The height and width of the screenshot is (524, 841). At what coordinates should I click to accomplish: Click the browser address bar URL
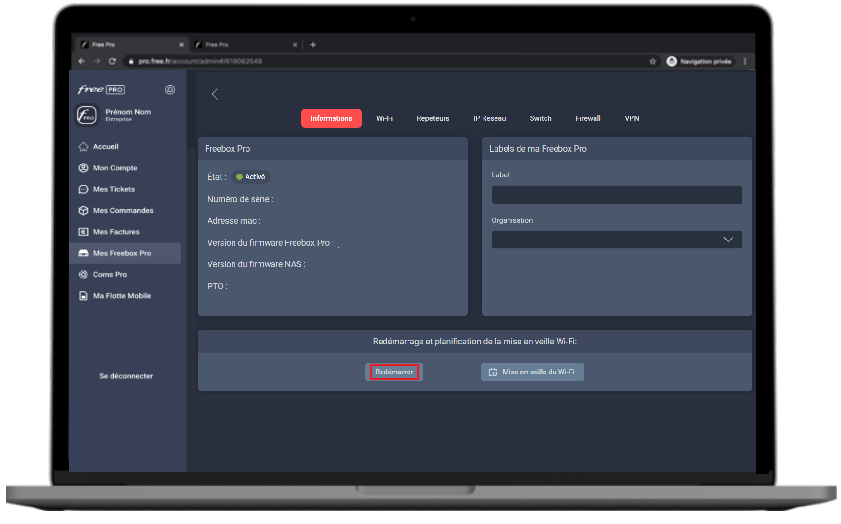pyautogui.click(x=200, y=61)
